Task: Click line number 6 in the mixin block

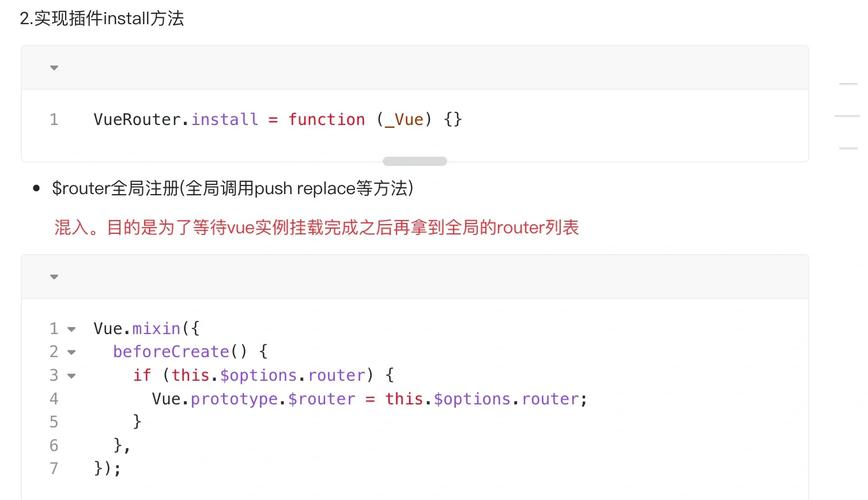Action: (x=54, y=445)
